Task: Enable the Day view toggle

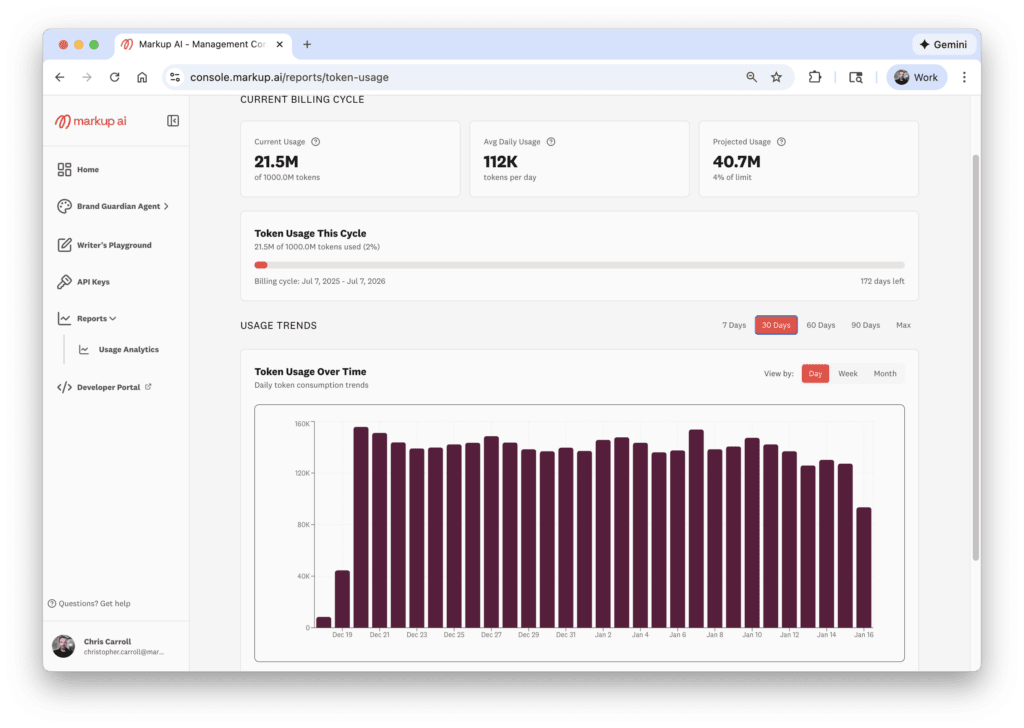Action: (x=814, y=373)
